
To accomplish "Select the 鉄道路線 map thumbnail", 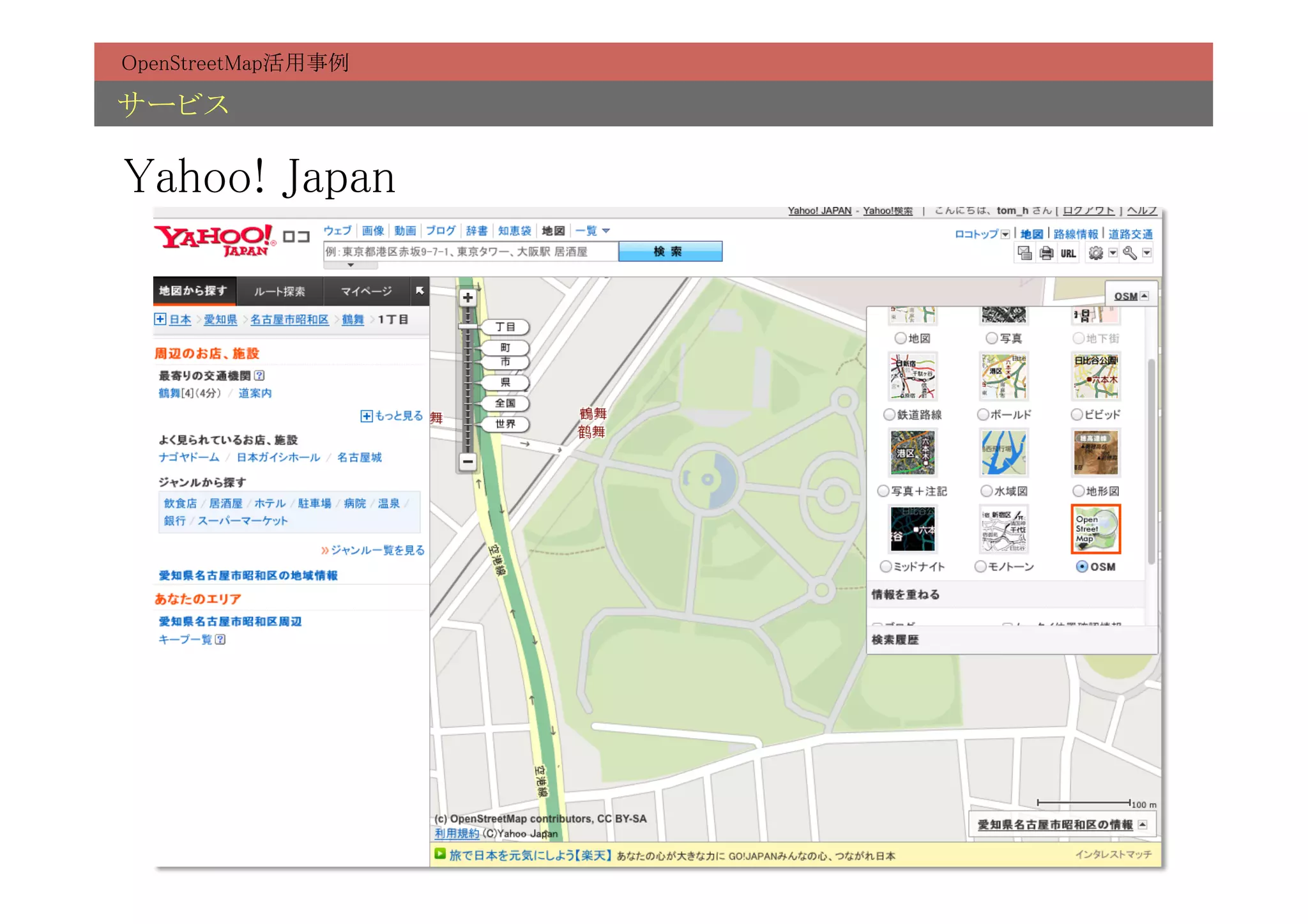I will coord(913,376).
